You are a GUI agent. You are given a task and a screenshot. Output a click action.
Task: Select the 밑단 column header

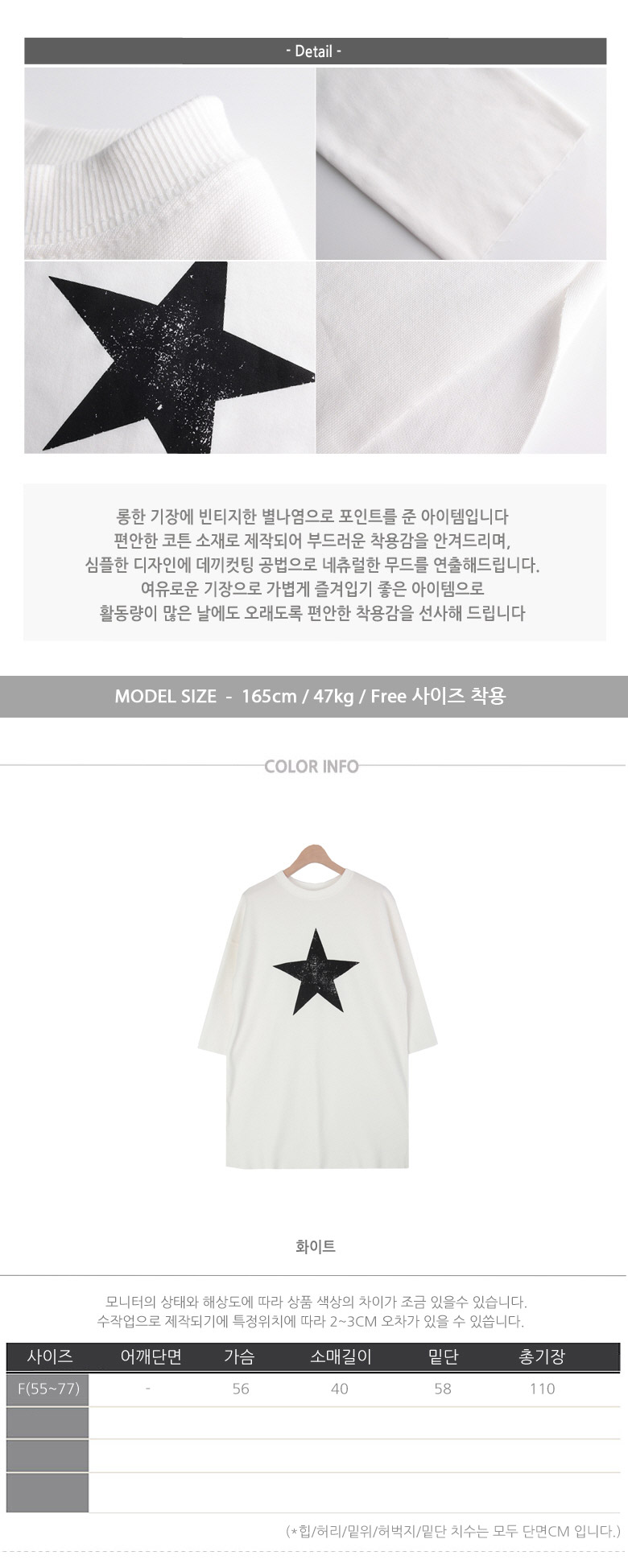[443, 1356]
